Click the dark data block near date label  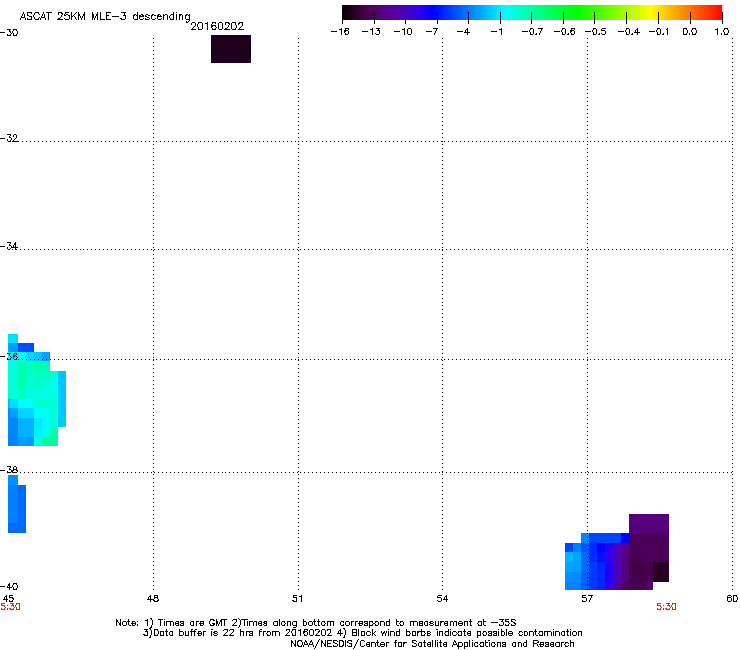pyautogui.click(x=231, y=49)
